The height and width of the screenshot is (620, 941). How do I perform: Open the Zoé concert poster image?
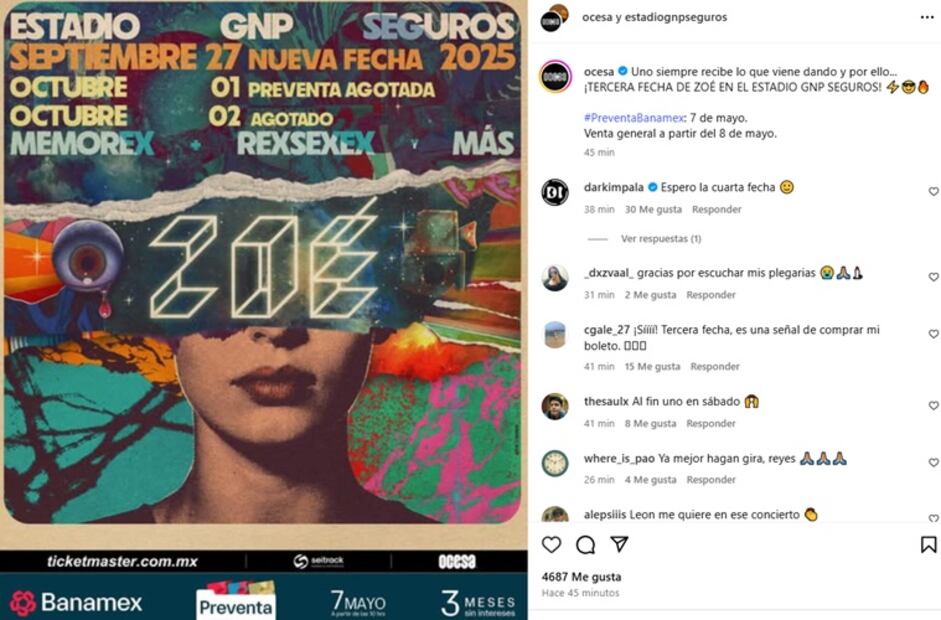click(263, 310)
